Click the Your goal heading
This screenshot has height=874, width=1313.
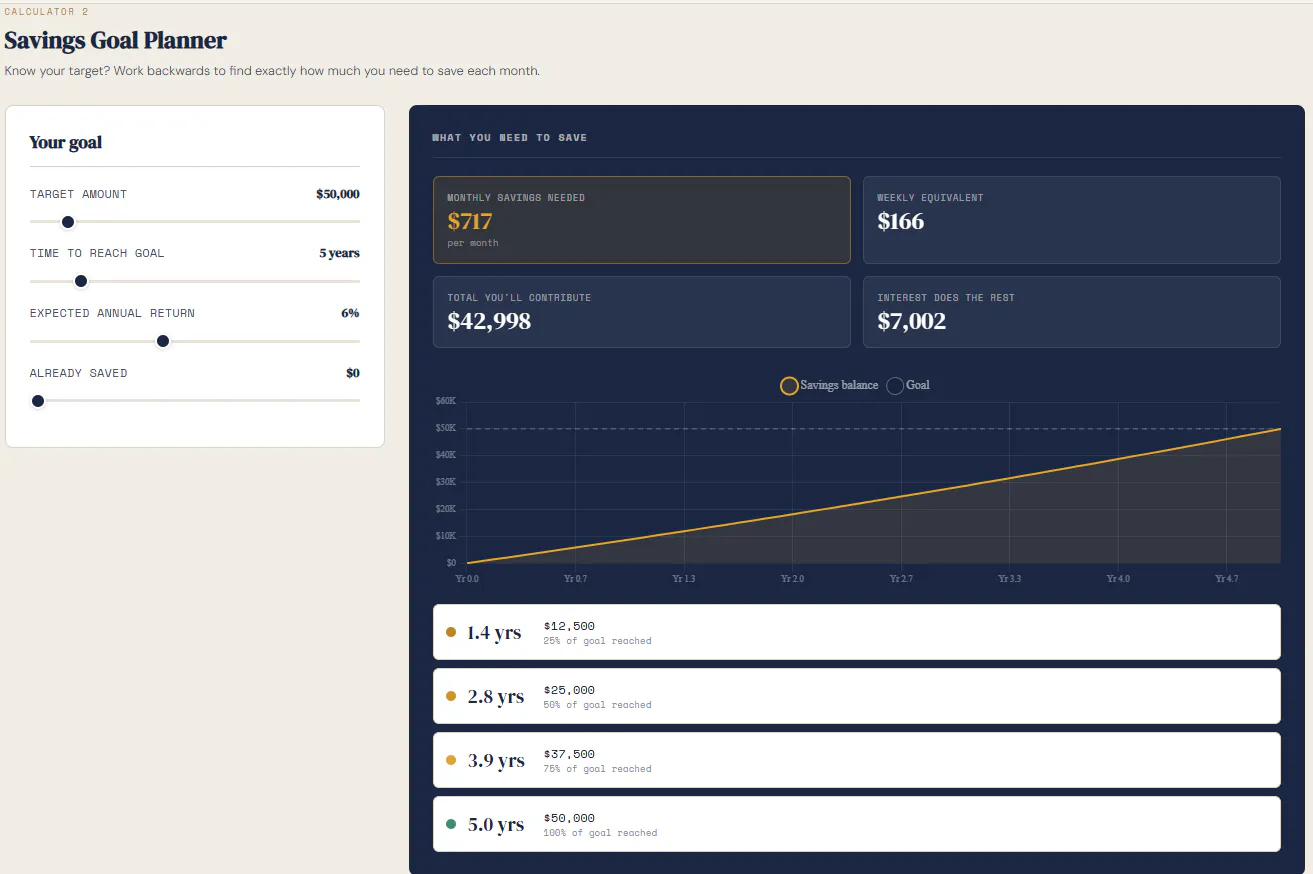click(x=66, y=142)
